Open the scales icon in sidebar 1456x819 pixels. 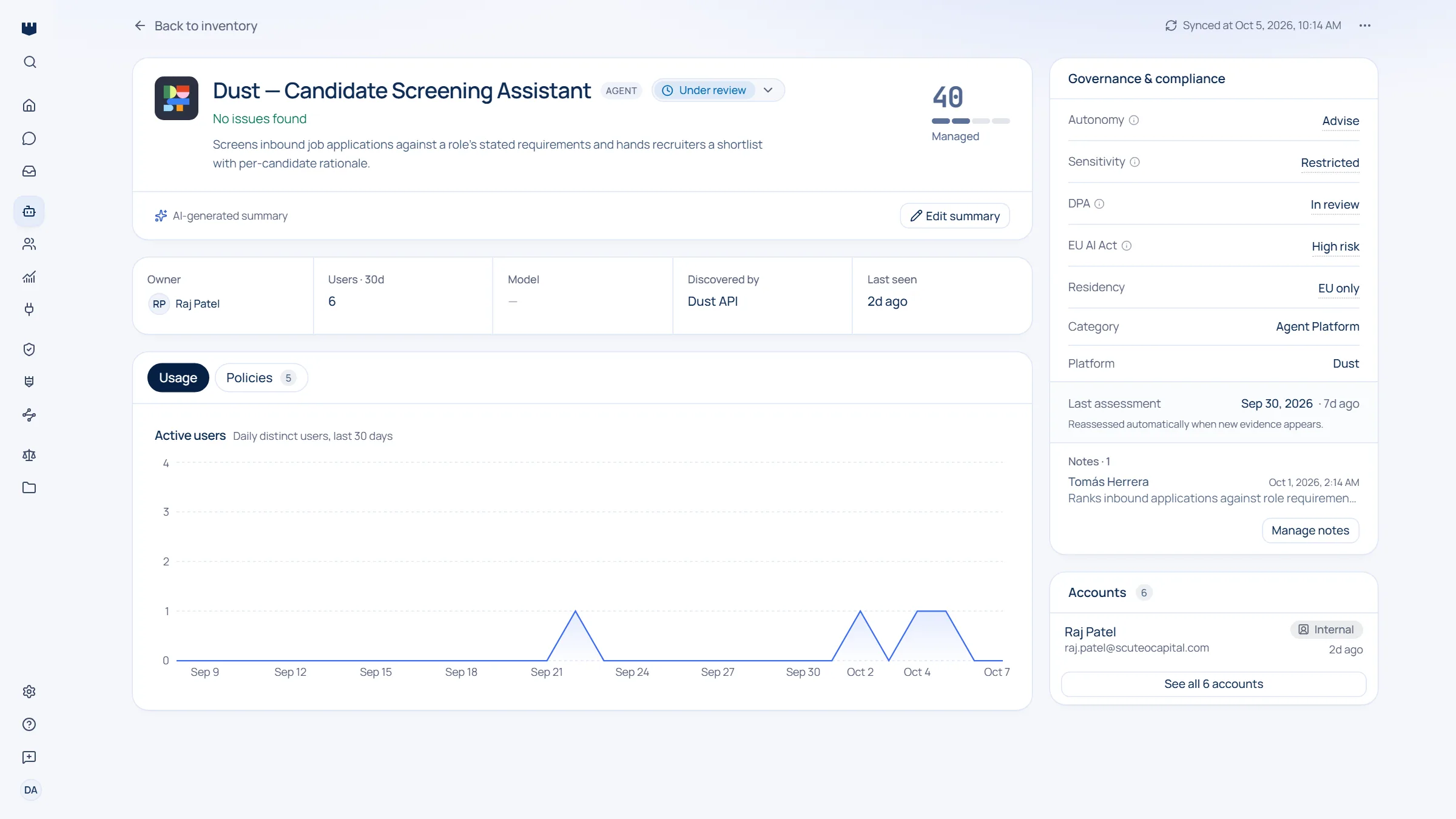click(x=29, y=455)
